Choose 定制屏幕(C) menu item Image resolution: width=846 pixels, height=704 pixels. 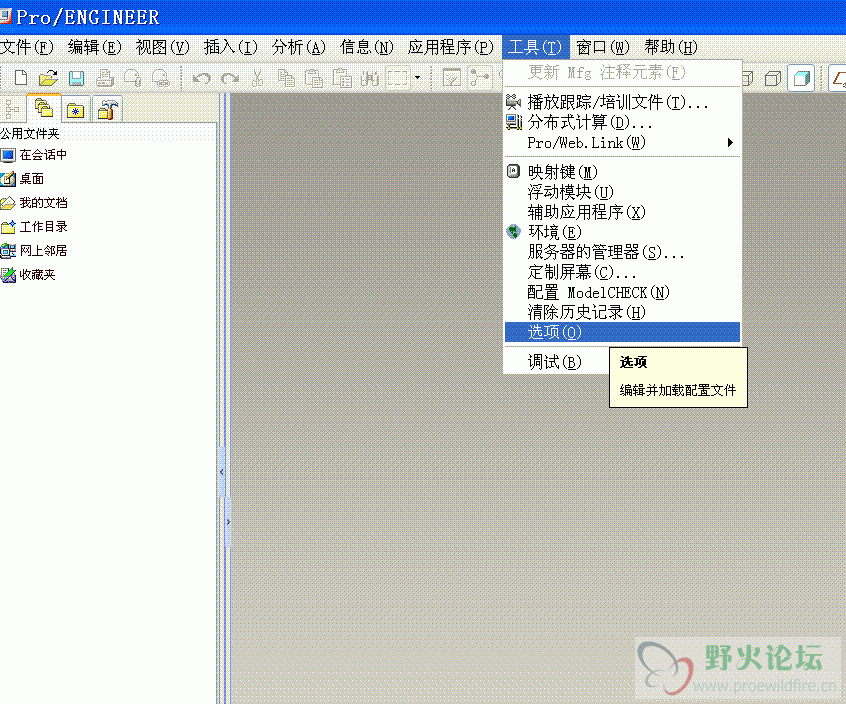622,272
